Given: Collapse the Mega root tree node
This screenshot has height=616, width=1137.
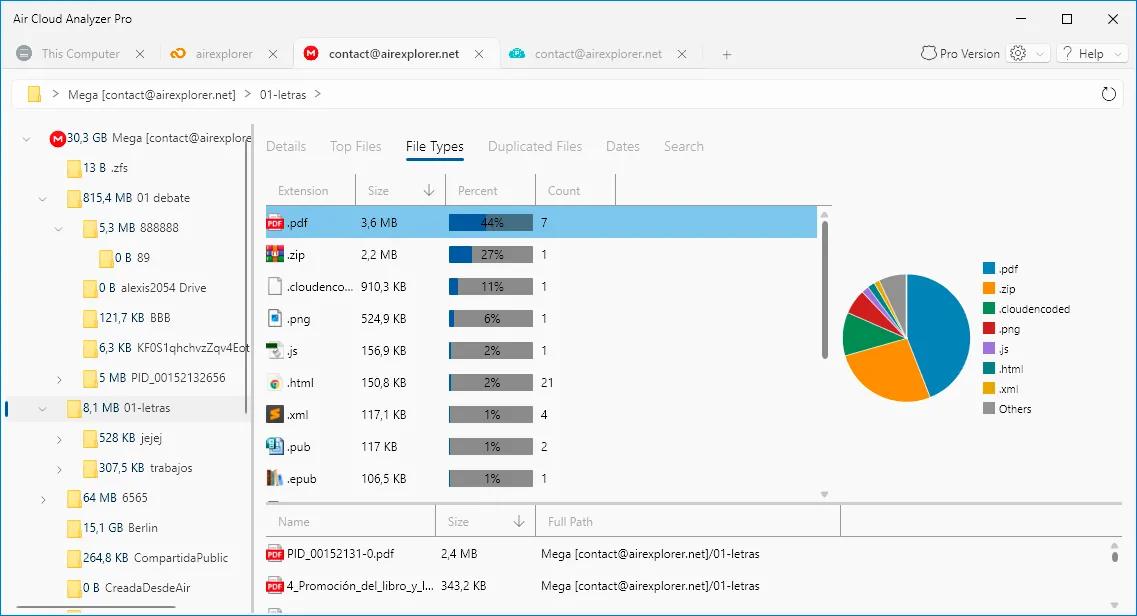Looking at the screenshot, I should coord(27,138).
